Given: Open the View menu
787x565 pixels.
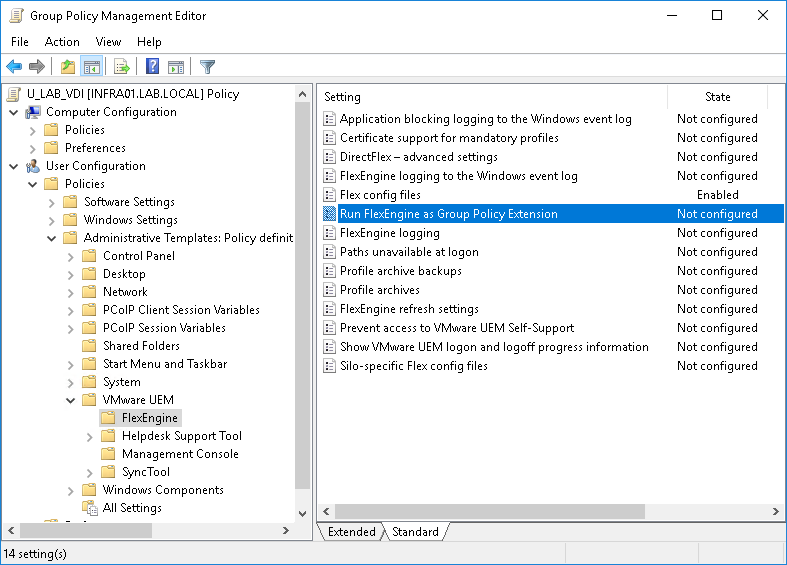Looking at the screenshot, I should (108, 42).
